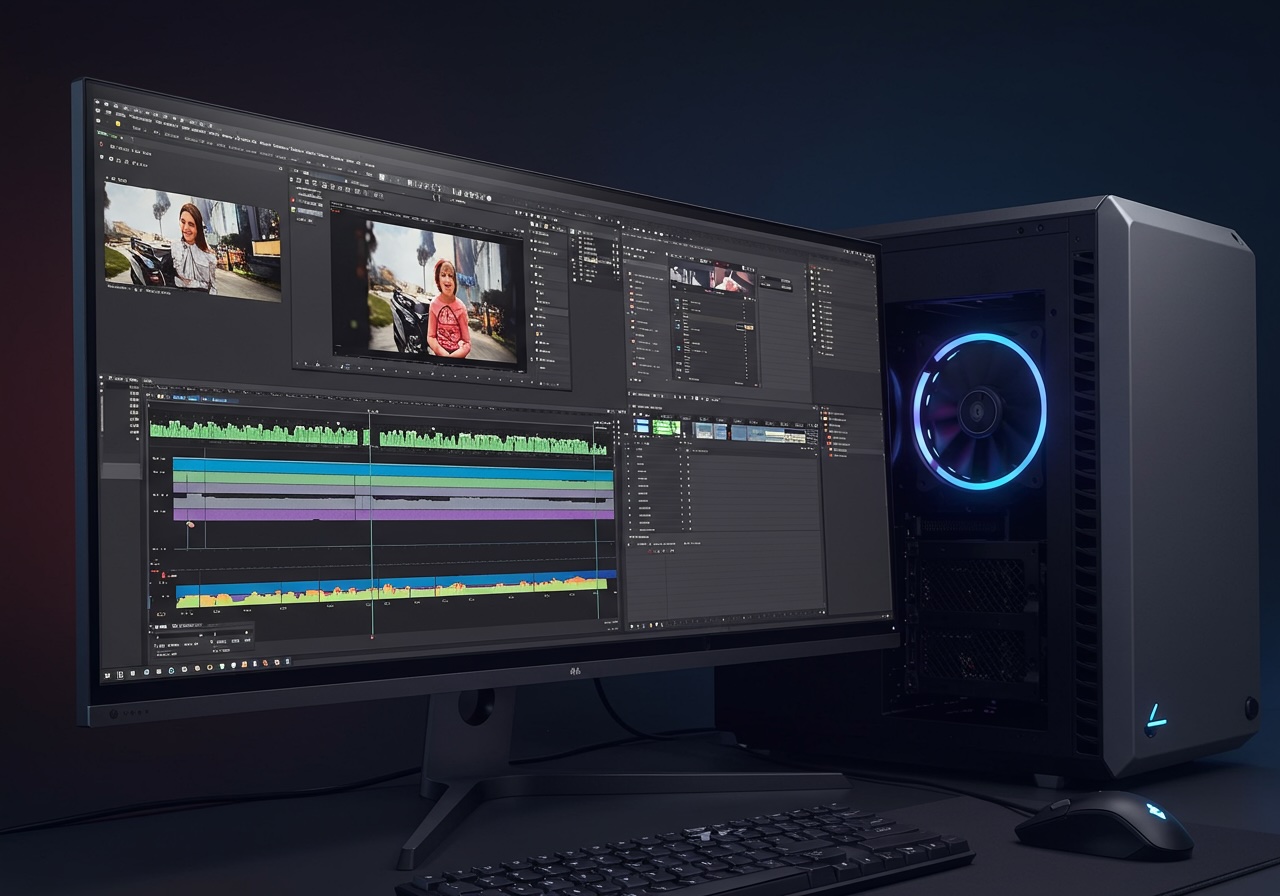Select the orange keyframe marker below the purple track
This screenshot has height=896, width=1280.
pyautogui.click(x=190, y=524)
